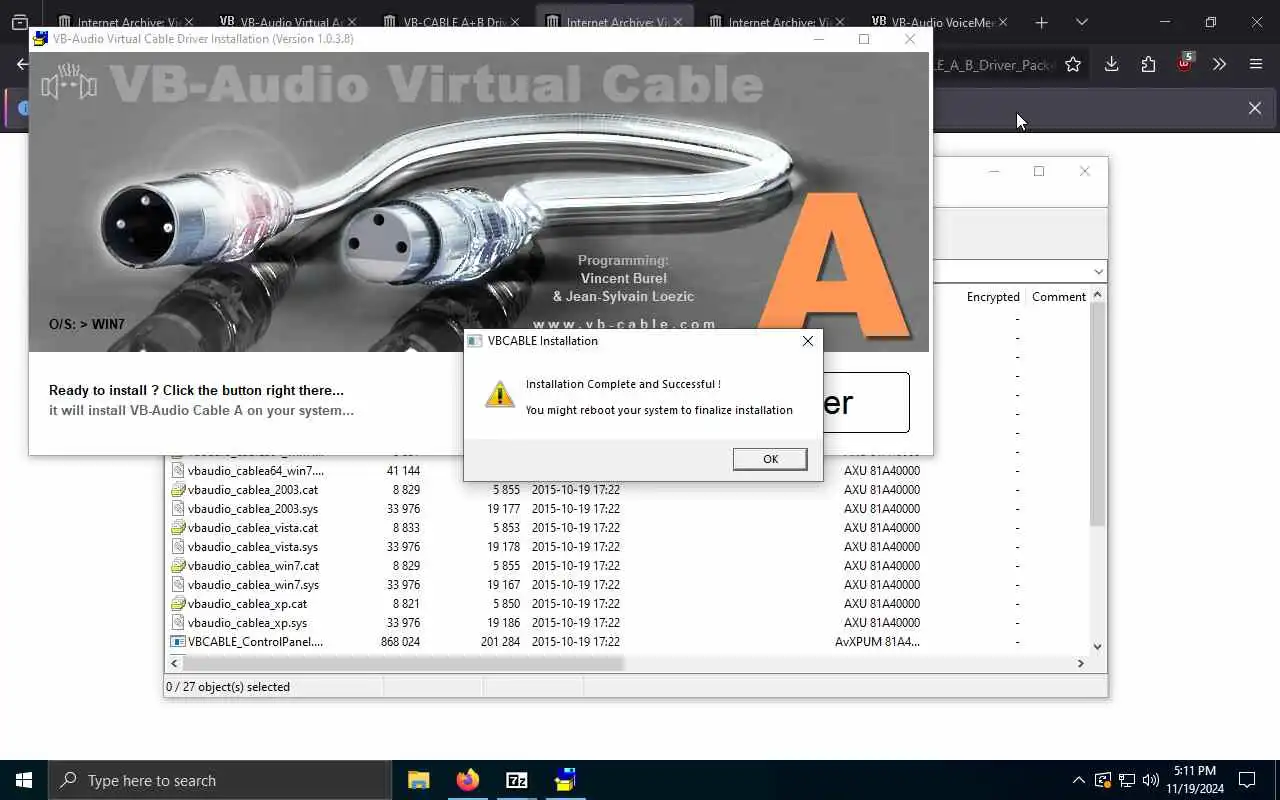
Task: Close the VB-Audio VoiceMe tab
Action: tap(1003, 22)
